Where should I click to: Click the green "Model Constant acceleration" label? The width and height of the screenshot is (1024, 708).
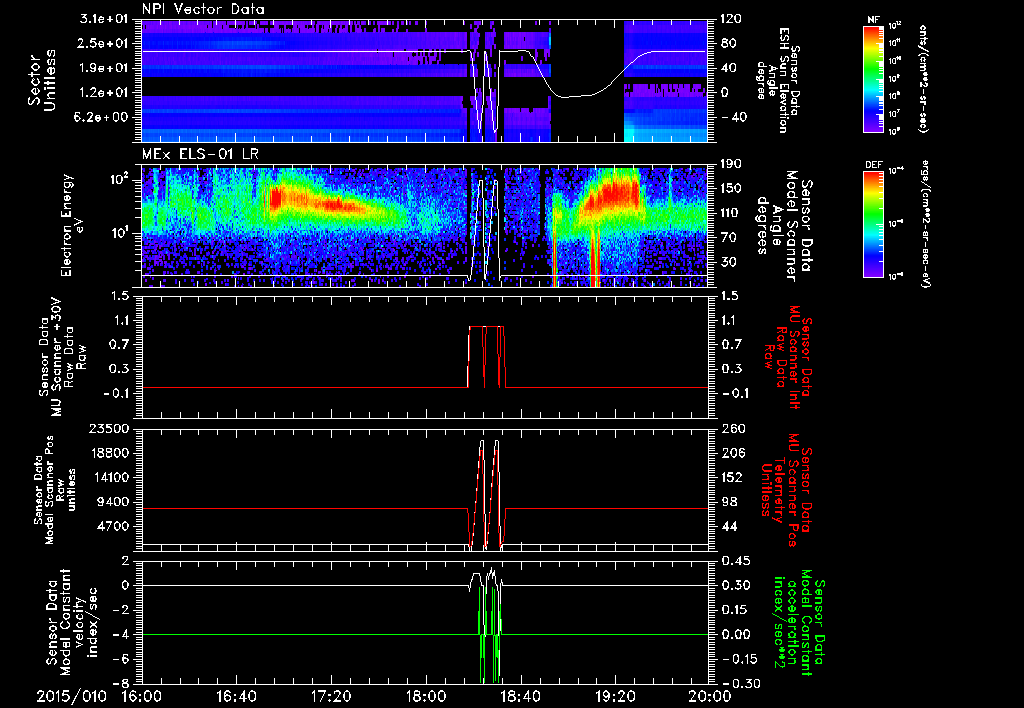(799, 623)
